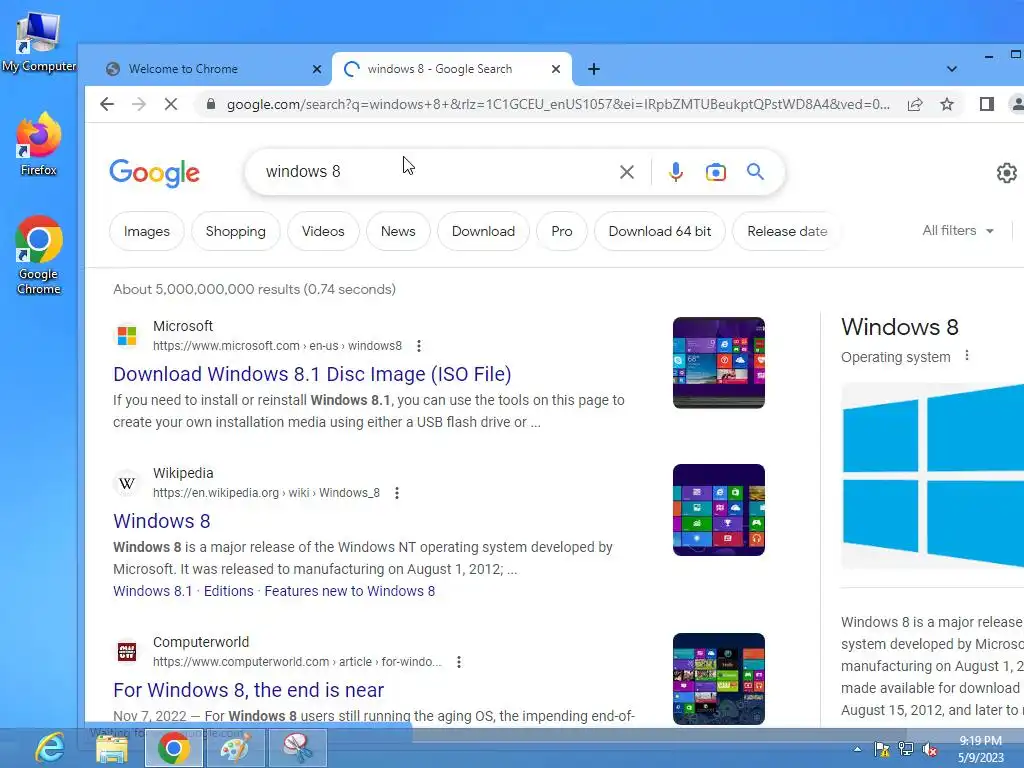The width and height of the screenshot is (1024, 768).
Task: Open Google quick settings gear
Action: [x=1006, y=172]
